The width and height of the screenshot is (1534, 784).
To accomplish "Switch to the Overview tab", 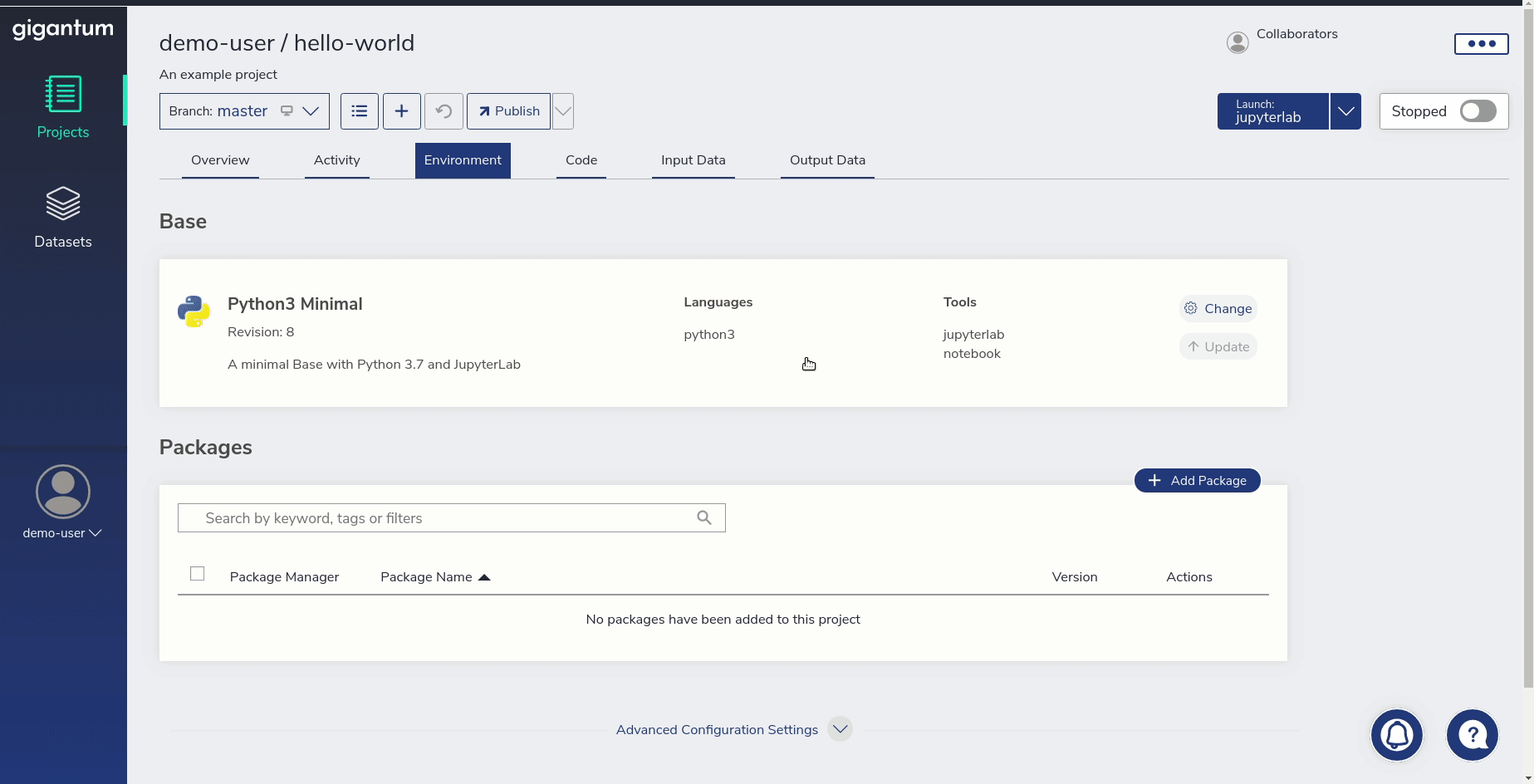I will coord(220,160).
